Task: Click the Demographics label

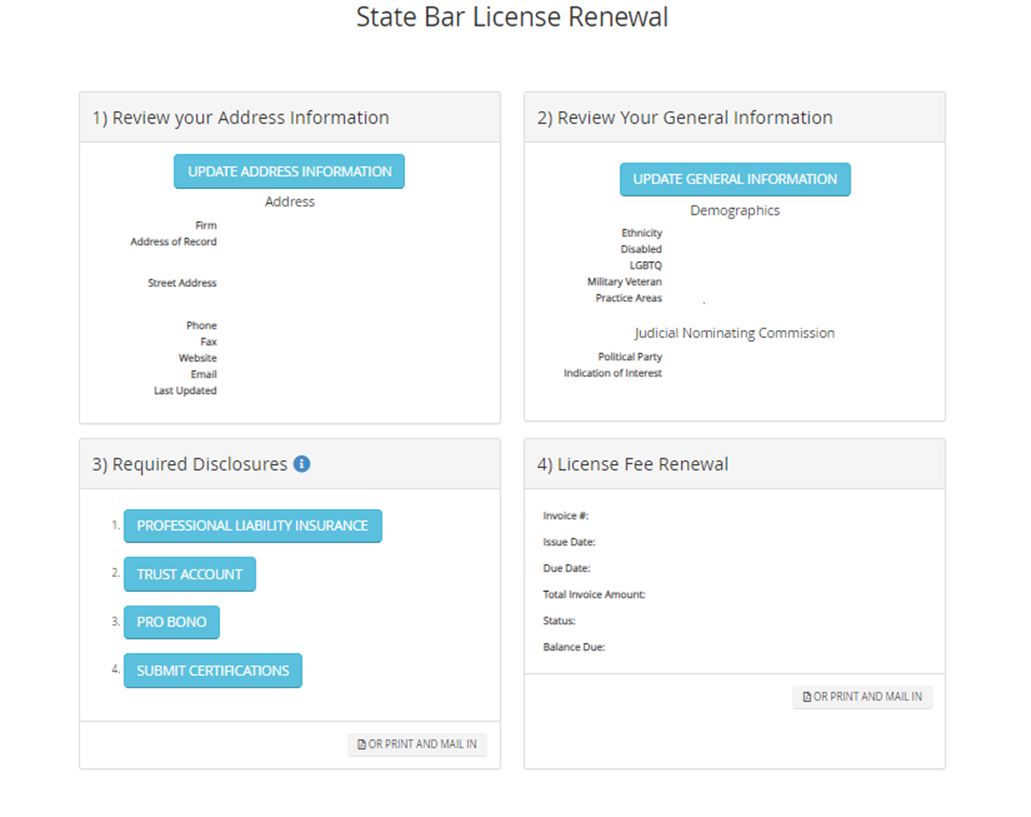Action: (x=734, y=210)
